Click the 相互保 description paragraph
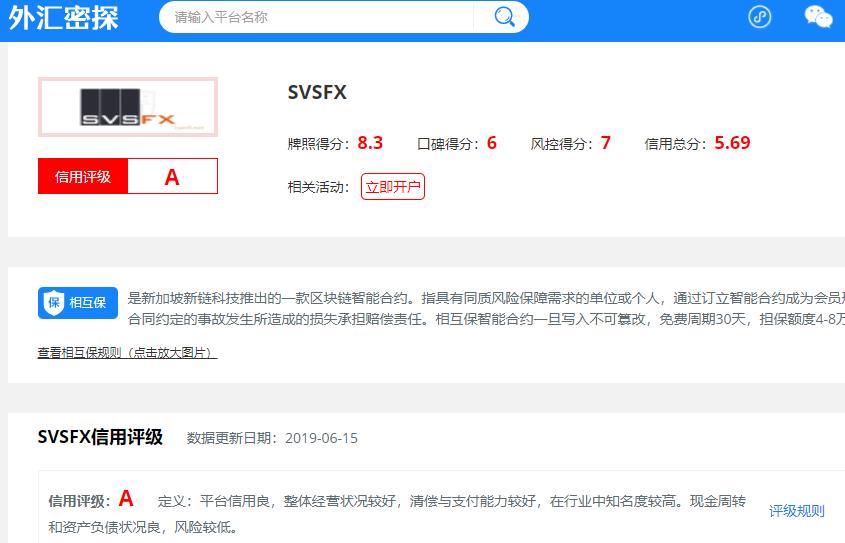Viewport: 845px width, 543px height. pyautogui.click(x=486, y=309)
